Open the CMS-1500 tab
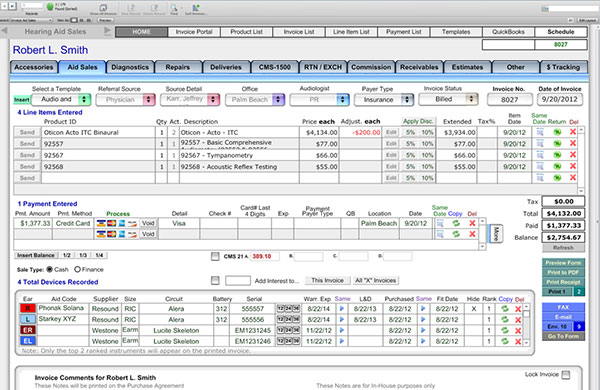The width and height of the screenshot is (600, 390). click(x=274, y=67)
